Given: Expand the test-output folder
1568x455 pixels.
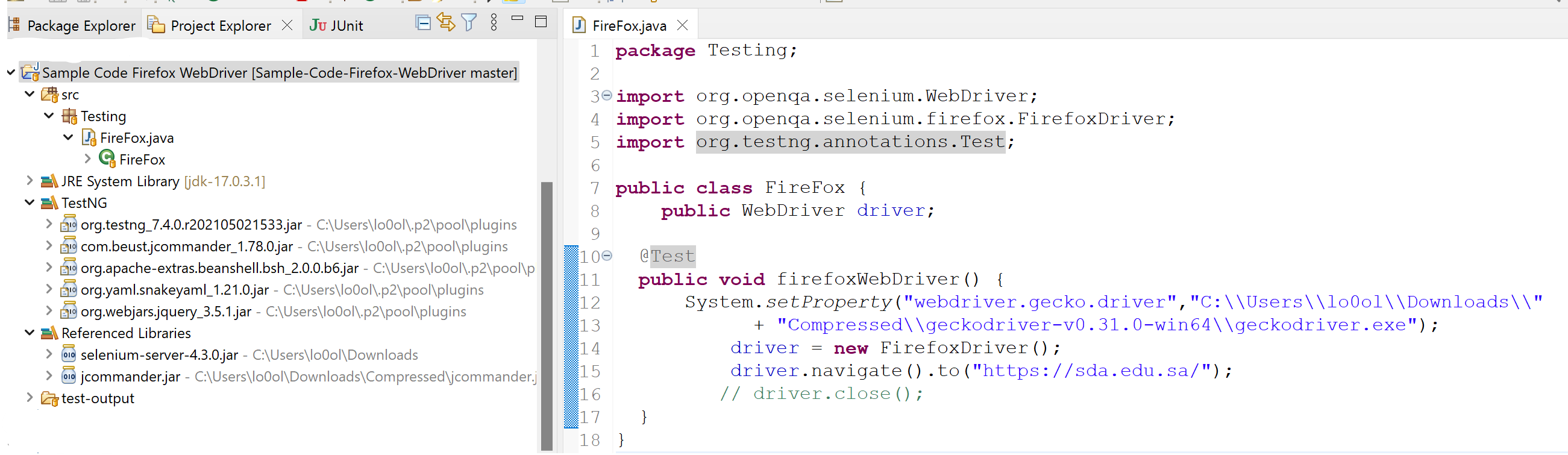Looking at the screenshot, I should pyautogui.click(x=30, y=398).
